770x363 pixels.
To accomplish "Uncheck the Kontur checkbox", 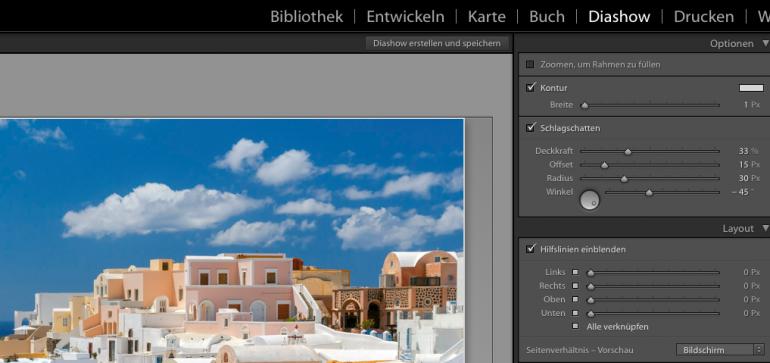I will 530,87.
